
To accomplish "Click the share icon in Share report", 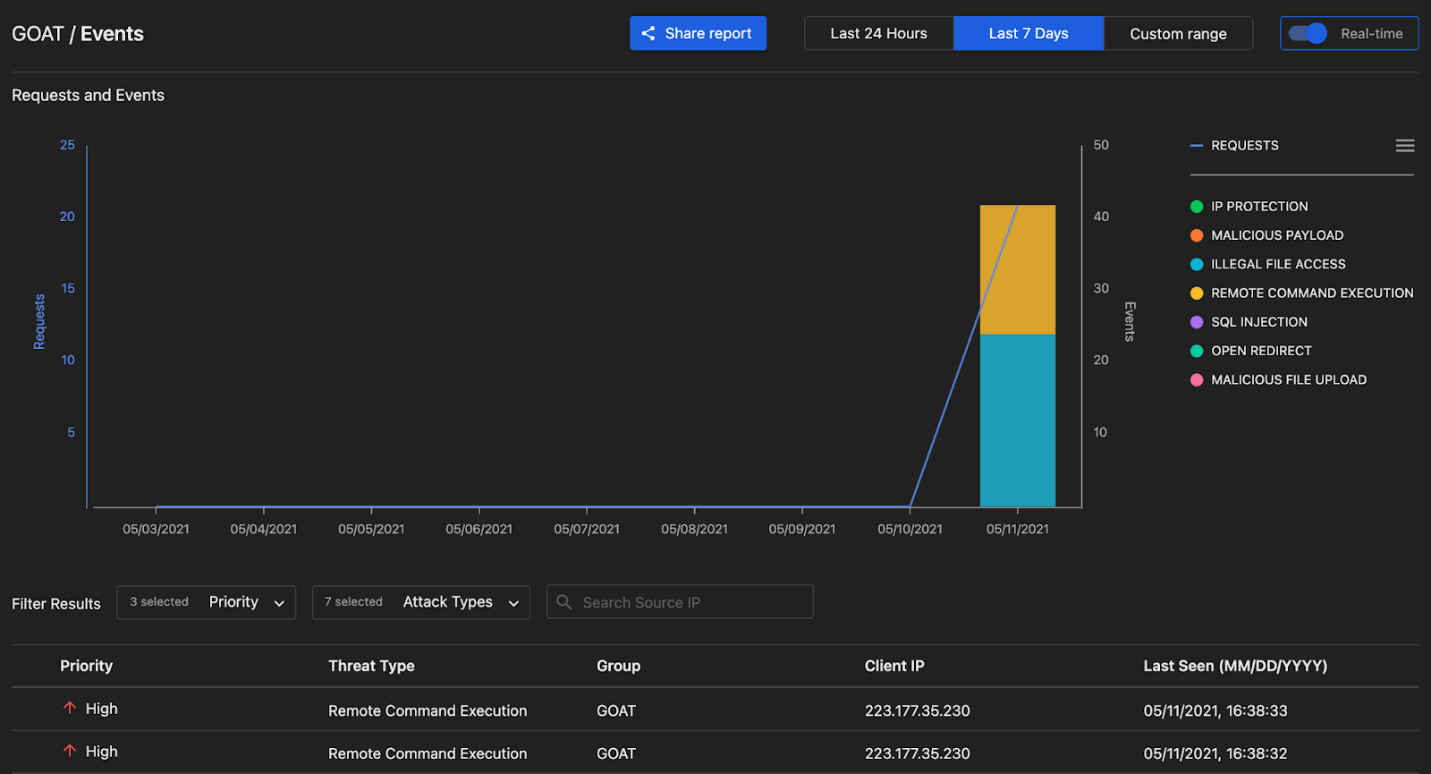I will pyautogui.click(x=648, y=33).
